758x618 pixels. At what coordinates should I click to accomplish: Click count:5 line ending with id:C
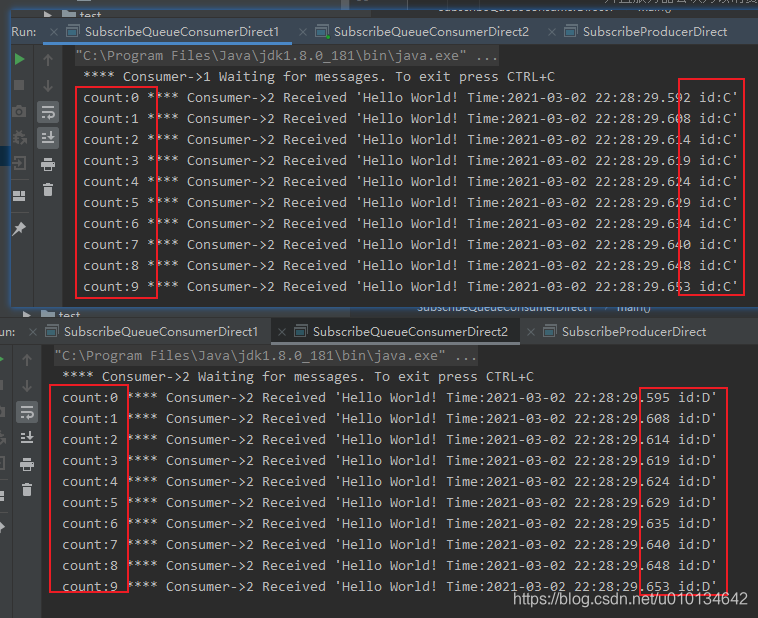(410, 203)
